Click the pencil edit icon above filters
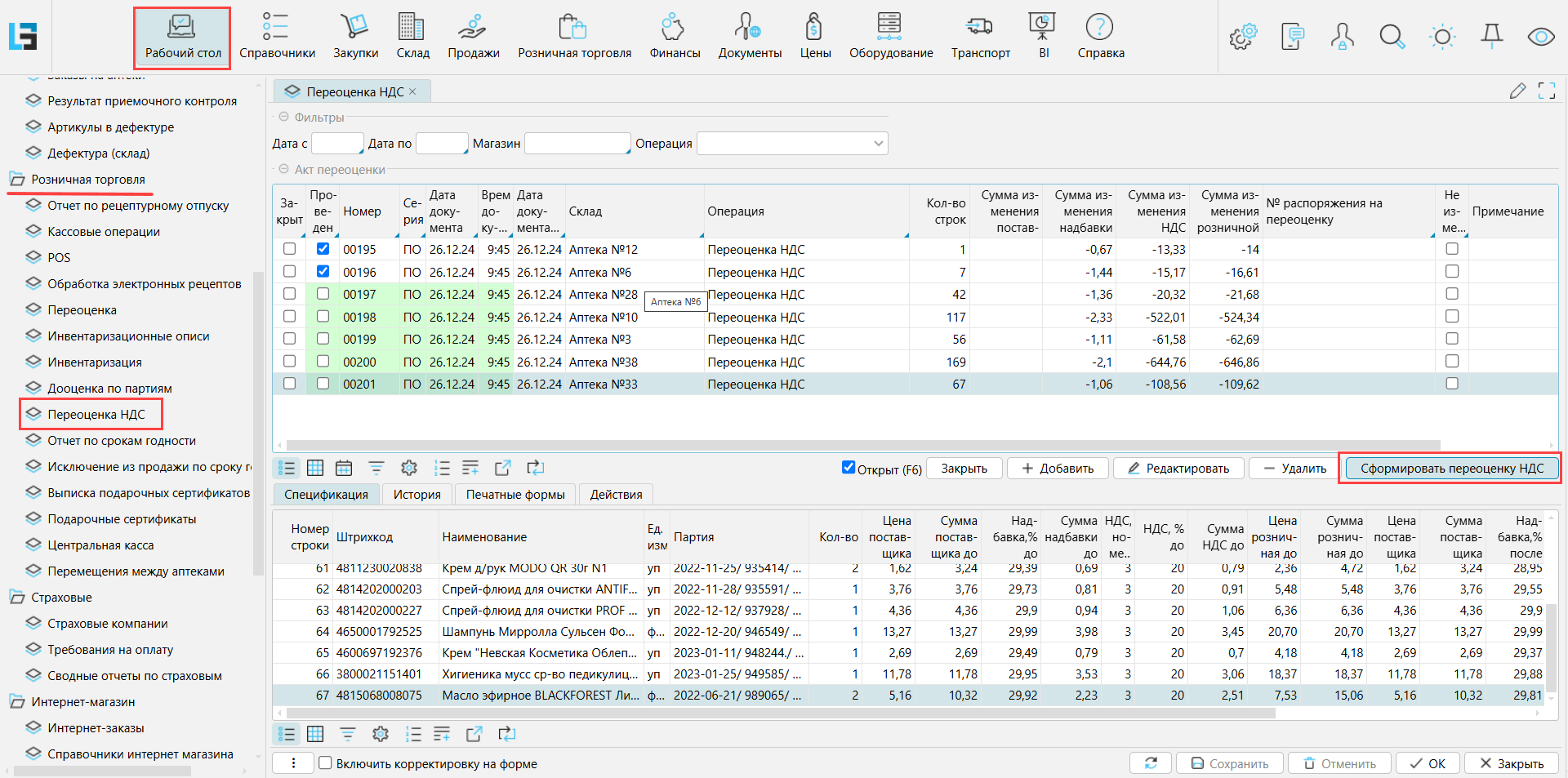Image resolution: width=1568 pixels, height=778 pixels. [x=1517, y=91]
